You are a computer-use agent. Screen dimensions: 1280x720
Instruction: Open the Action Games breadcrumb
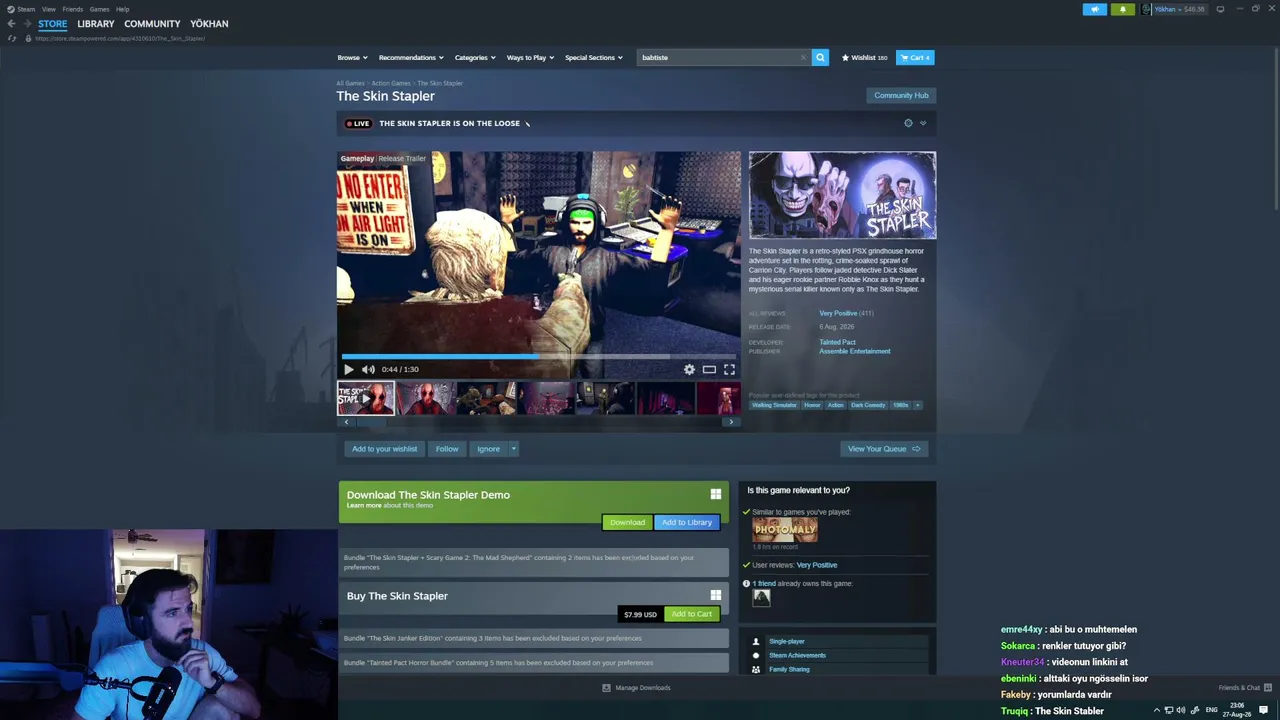click(391, 83)
